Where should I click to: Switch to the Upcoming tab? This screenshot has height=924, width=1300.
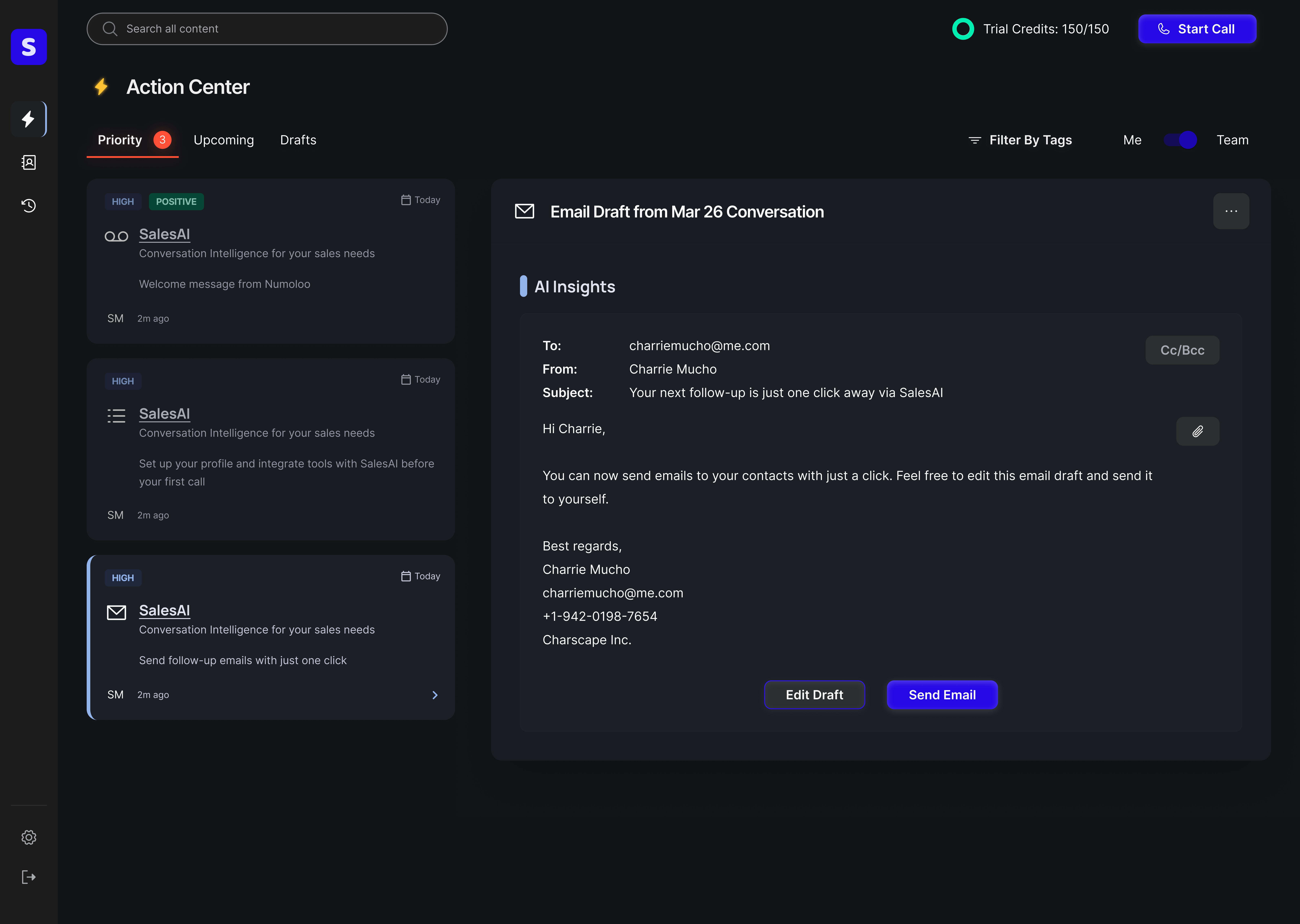click(224, 140)
